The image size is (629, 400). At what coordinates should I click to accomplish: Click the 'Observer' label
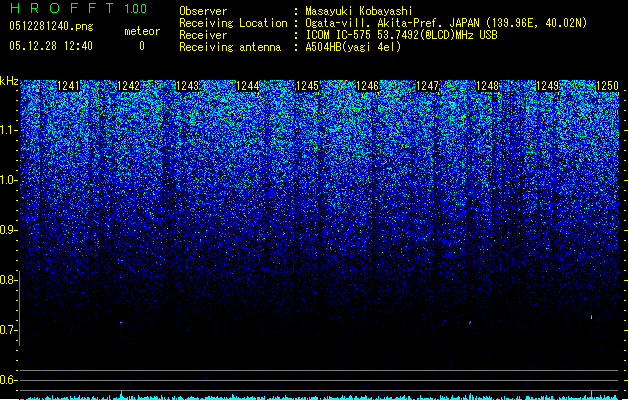(x=203, y=11)
